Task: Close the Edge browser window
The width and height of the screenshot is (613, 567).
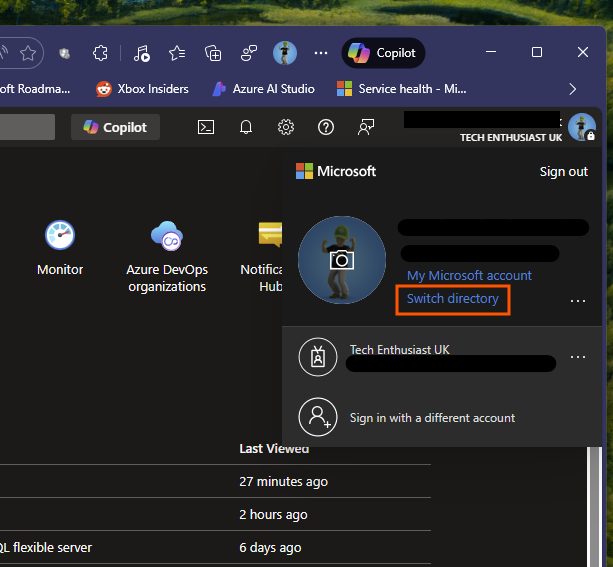Action: [x=583, y=52]
